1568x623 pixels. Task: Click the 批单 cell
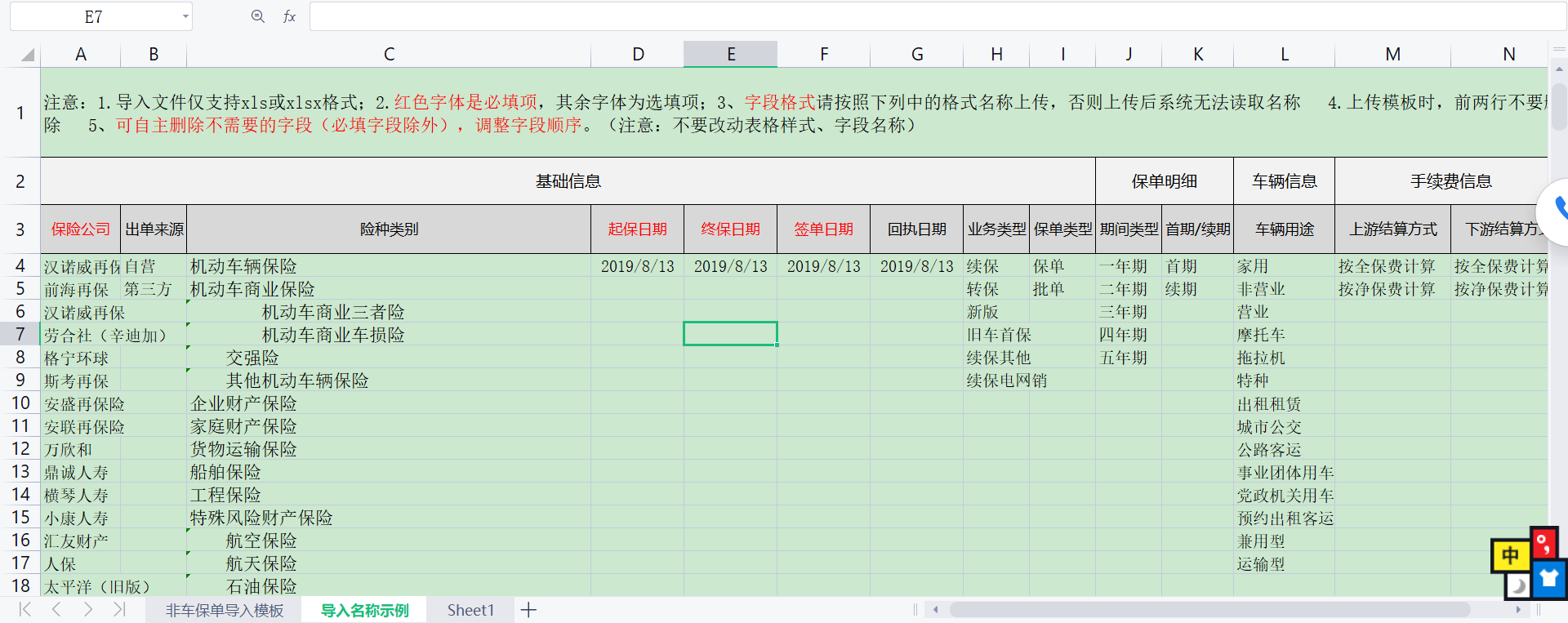point(1063,289)
